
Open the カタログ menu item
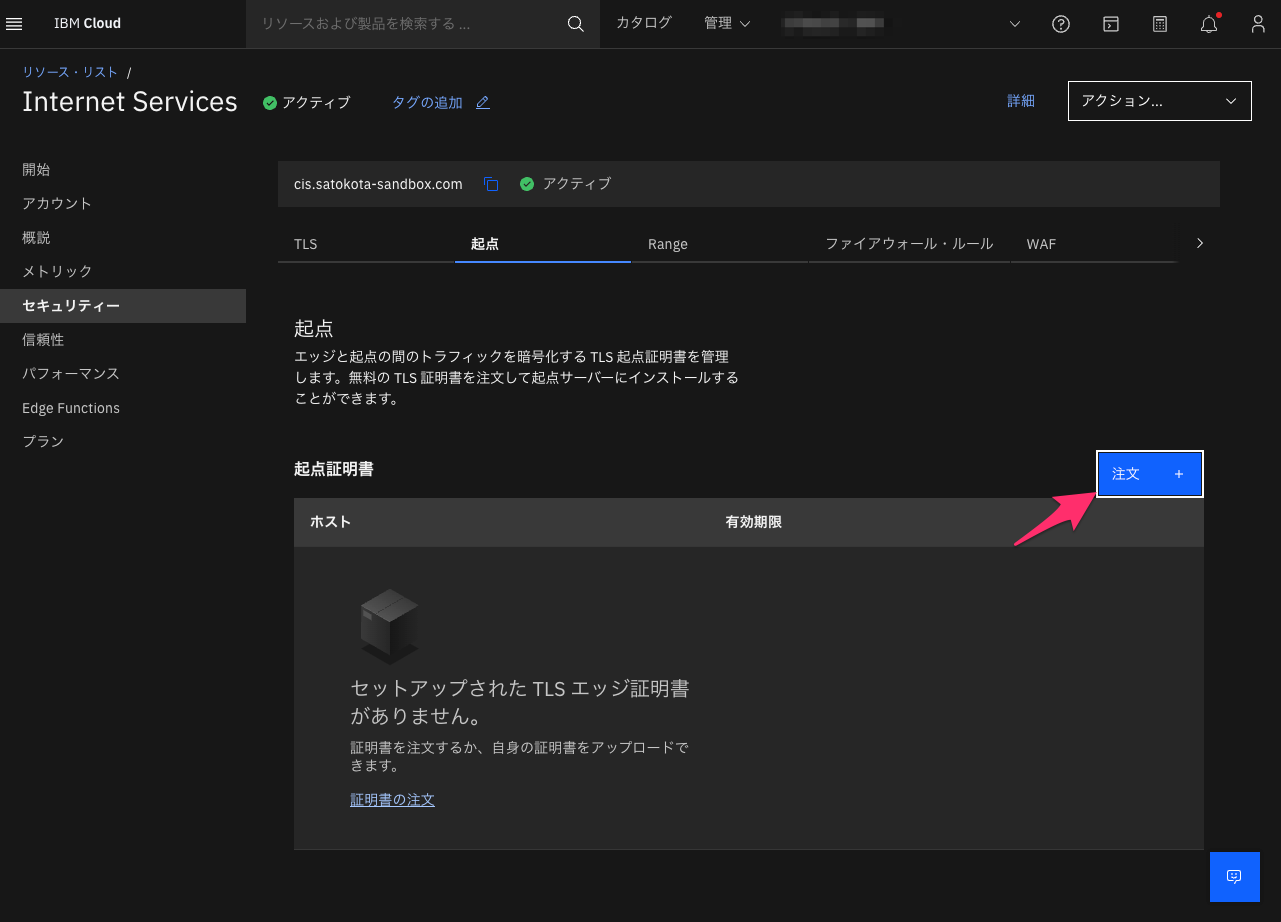click(x=644, y=23)
